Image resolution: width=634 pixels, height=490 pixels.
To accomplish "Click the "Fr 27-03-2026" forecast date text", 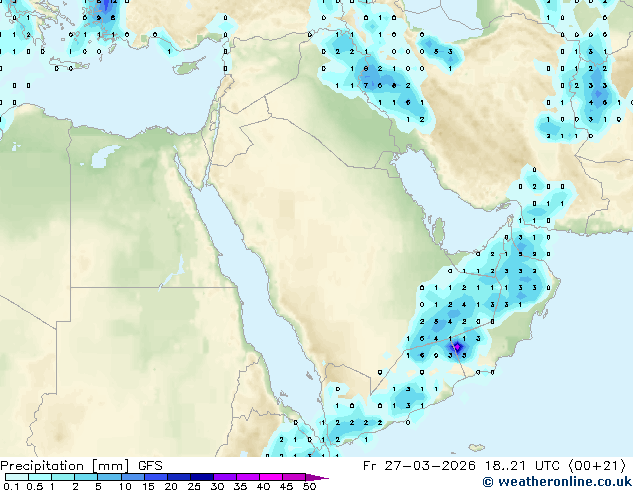I will tap(419, 466).
